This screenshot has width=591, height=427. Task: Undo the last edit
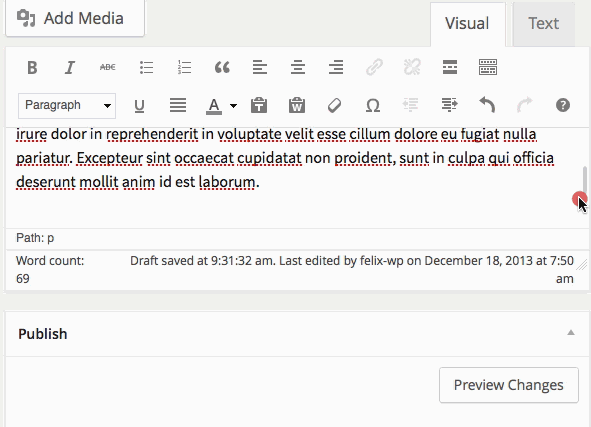pyautogui.click(x=487, y=105)
